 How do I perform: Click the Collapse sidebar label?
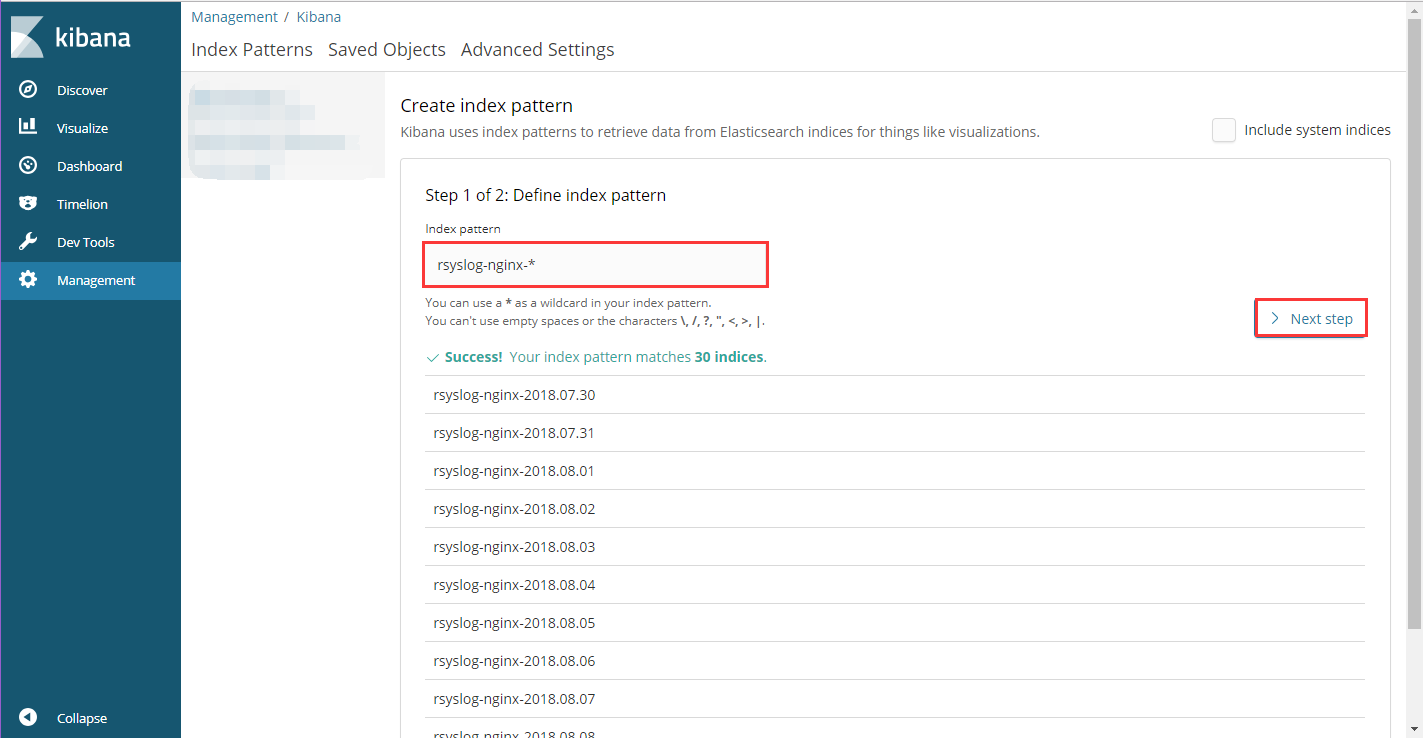click(82, 718)
